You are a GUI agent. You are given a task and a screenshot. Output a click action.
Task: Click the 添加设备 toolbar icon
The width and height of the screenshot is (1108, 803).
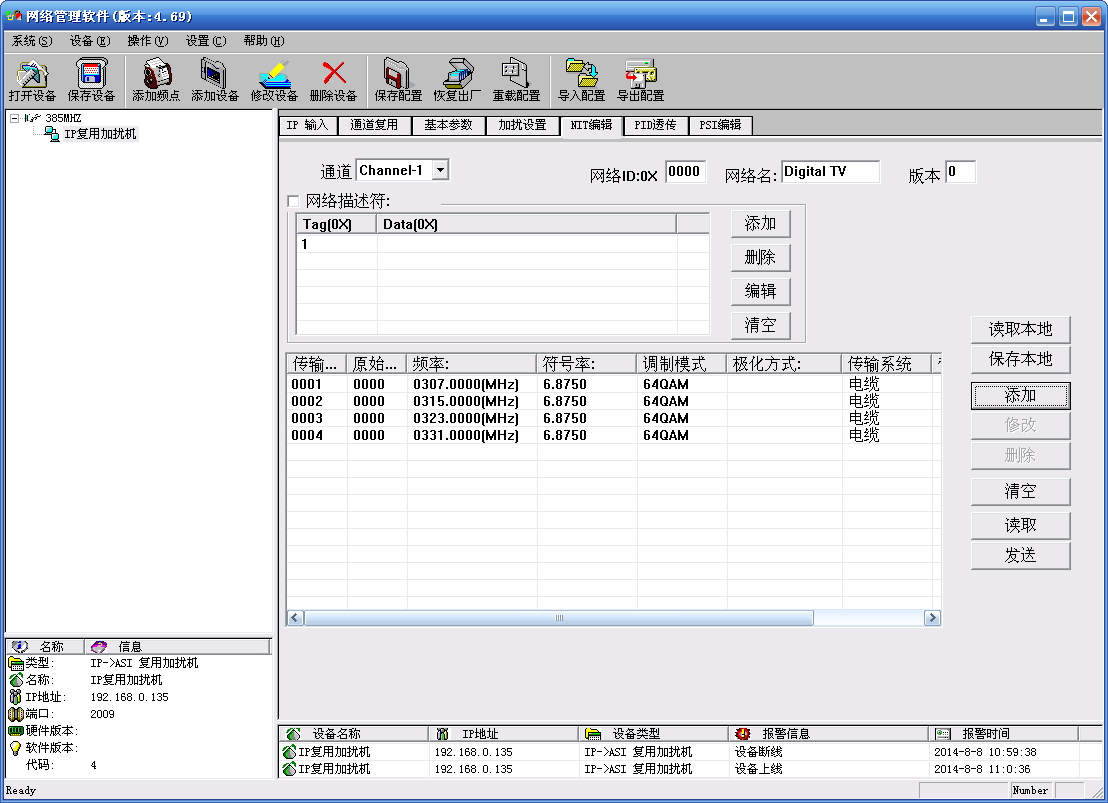click(214, 74)
